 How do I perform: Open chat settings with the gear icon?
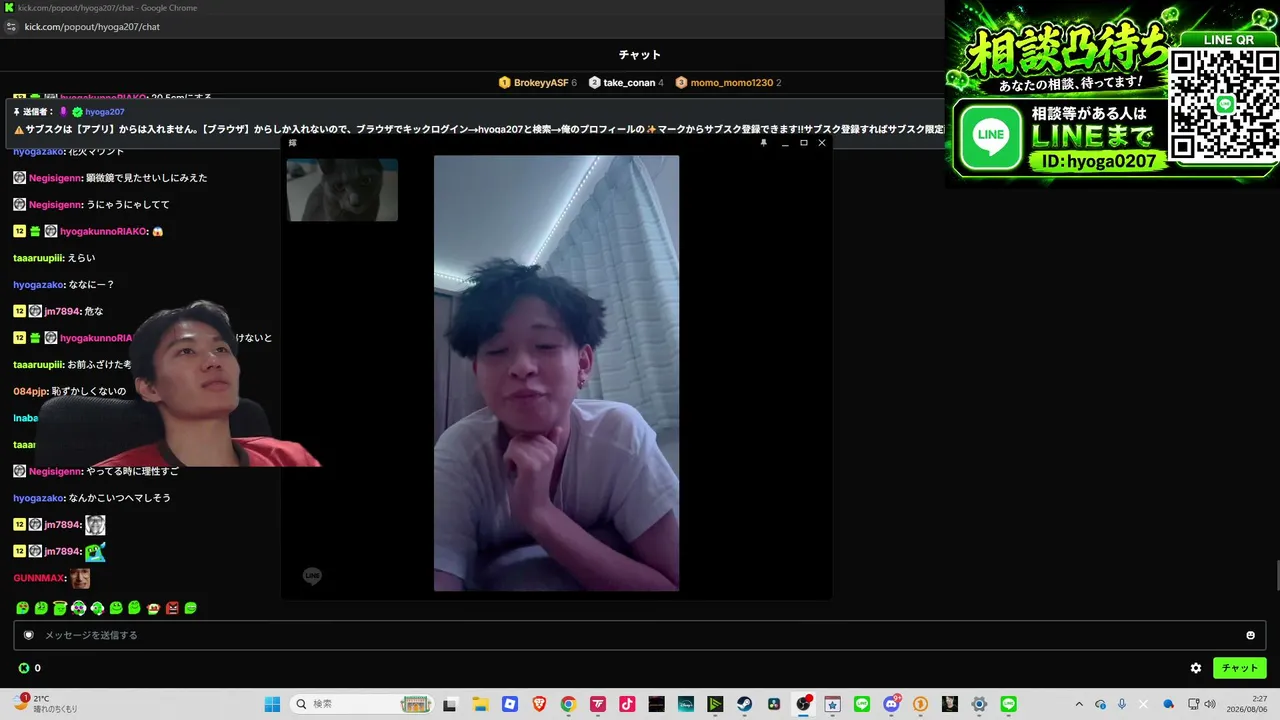coord(1195,668)
